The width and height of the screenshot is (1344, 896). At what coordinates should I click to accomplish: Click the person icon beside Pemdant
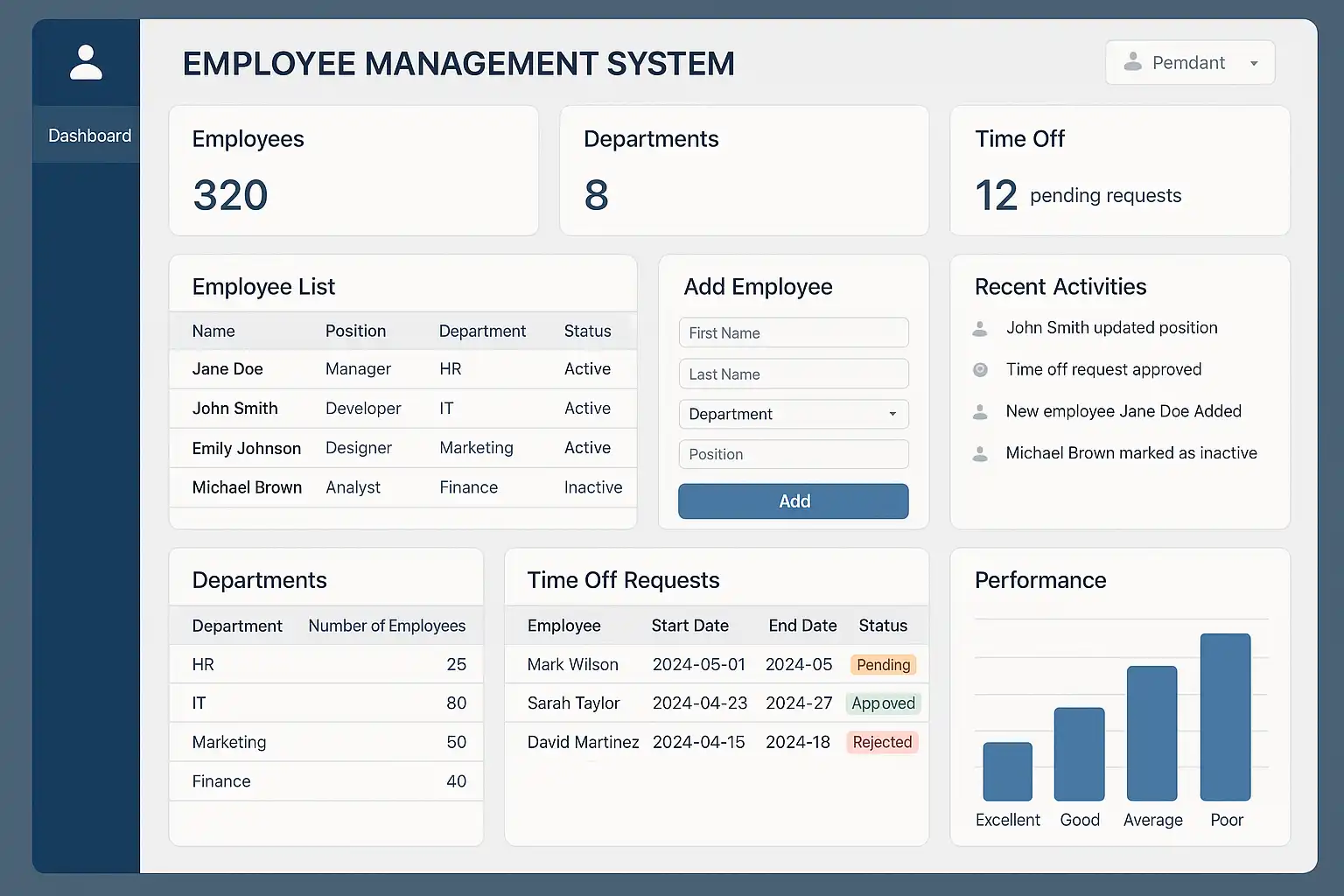(1132, 62)
